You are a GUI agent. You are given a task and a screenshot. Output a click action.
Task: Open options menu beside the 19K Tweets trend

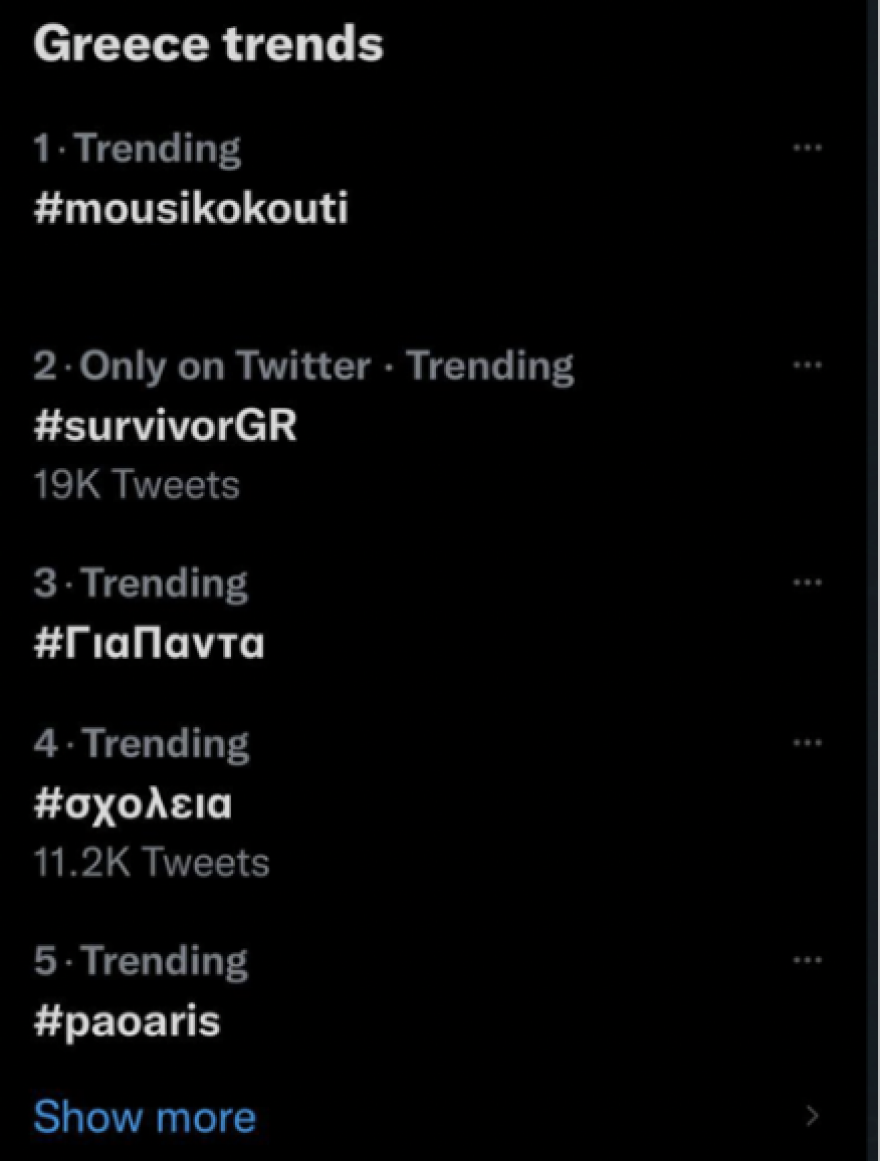pyautogui.click(x=808, y=365)
